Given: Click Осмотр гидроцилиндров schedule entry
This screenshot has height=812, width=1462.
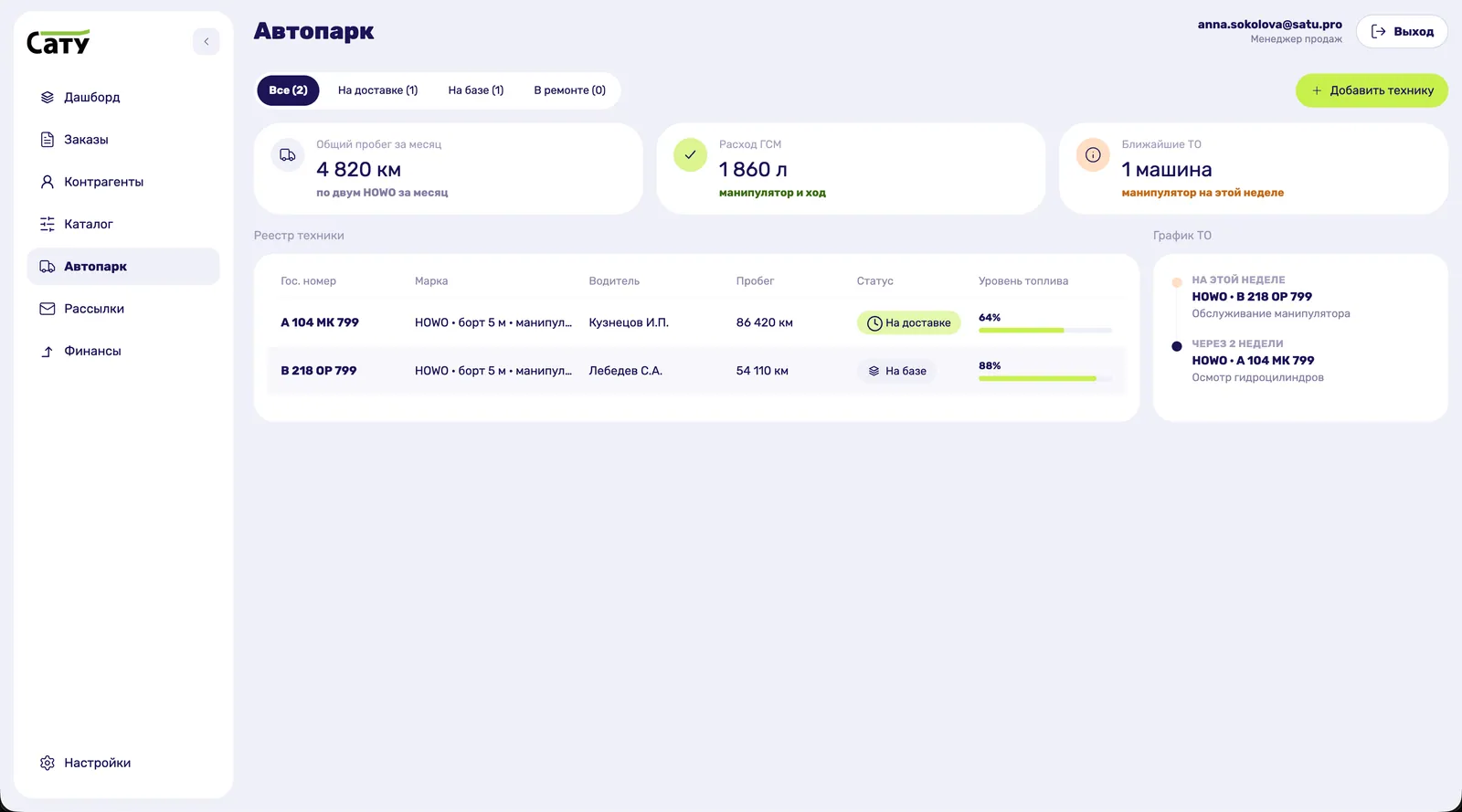Looking at the screenshot, I should (x=1258, y=377).
